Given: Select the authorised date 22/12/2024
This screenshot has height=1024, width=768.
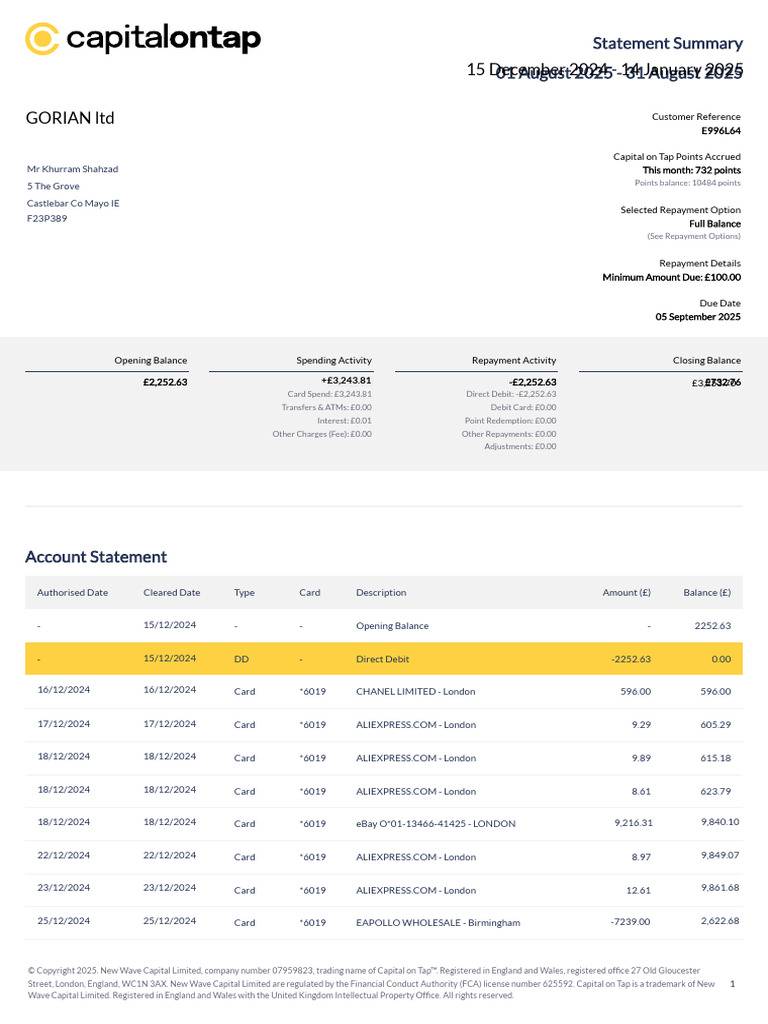Looking at the screenshot, I should (x=64, y=856).
